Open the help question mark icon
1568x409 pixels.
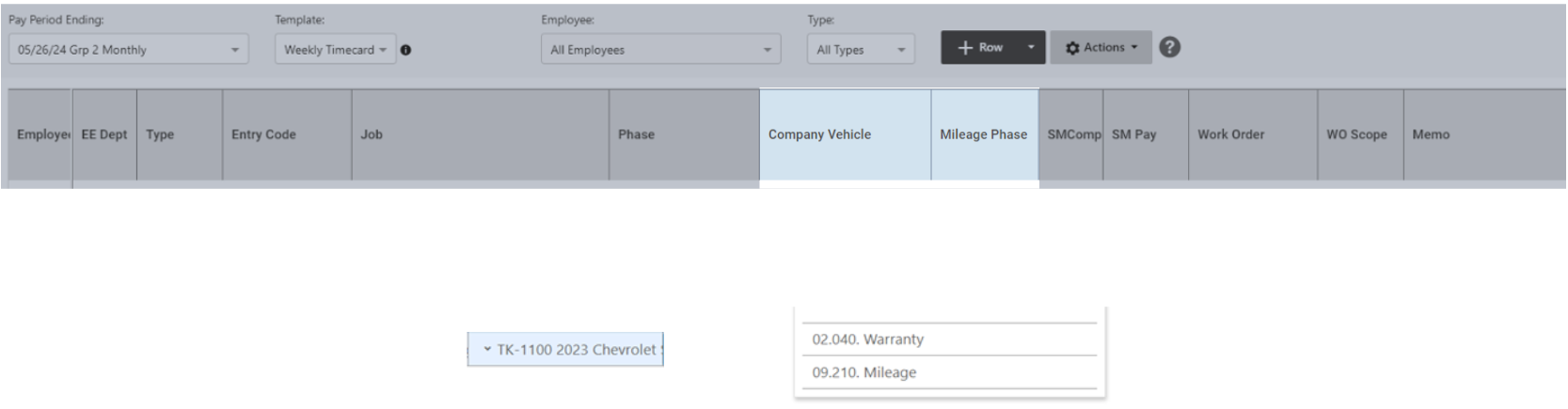tap(1169, 47)
